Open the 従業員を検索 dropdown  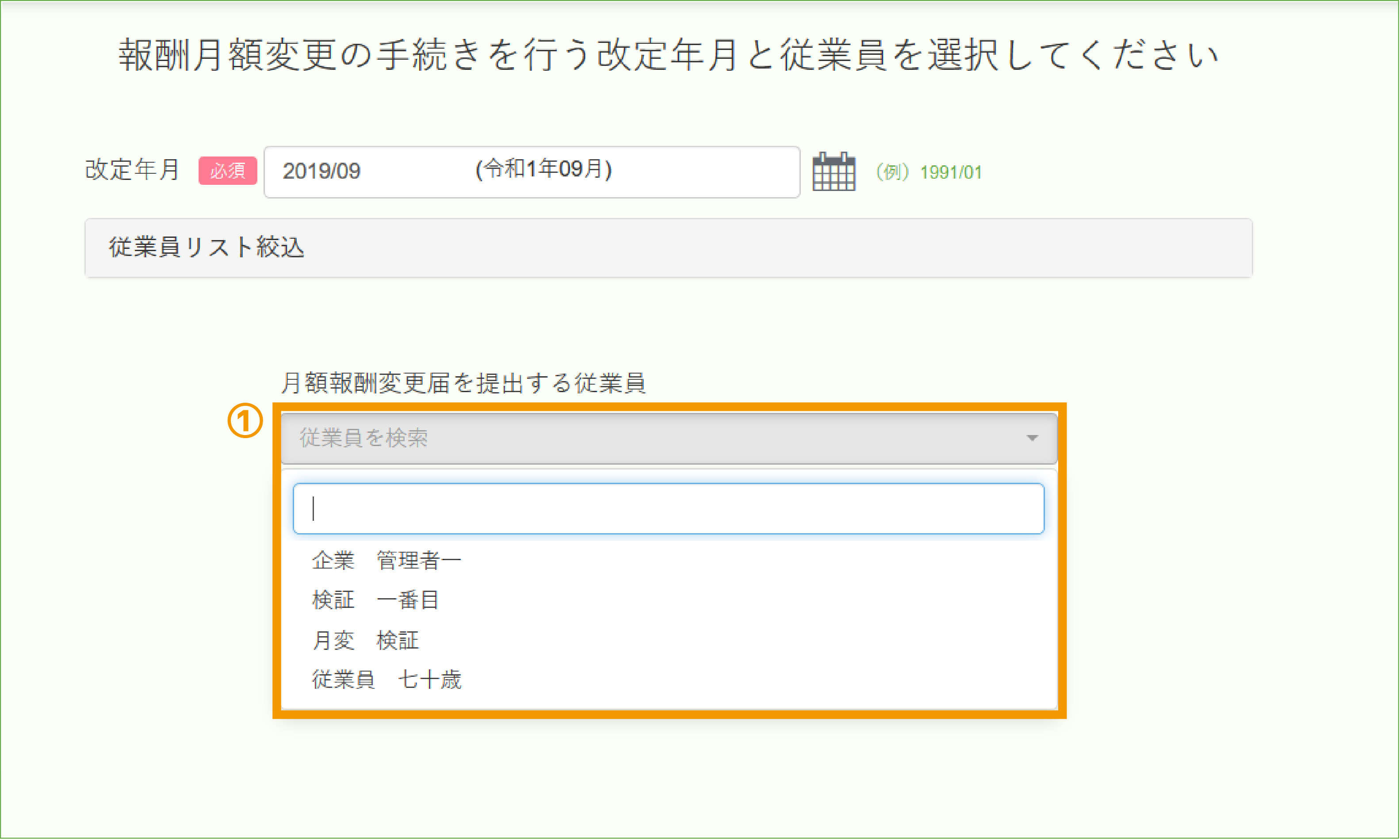[669, 438]
